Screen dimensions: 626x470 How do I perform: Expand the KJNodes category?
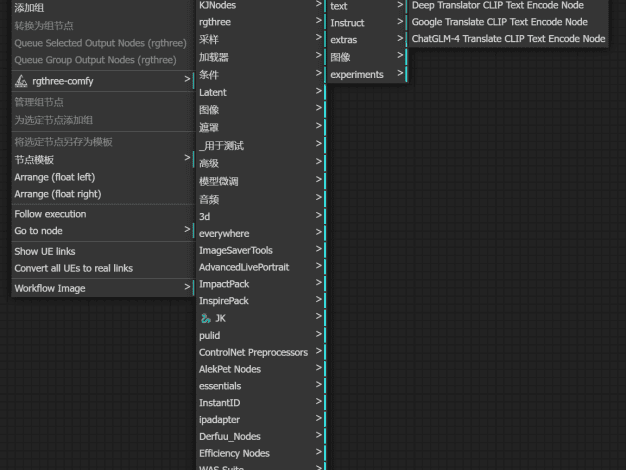coord(261,5)
